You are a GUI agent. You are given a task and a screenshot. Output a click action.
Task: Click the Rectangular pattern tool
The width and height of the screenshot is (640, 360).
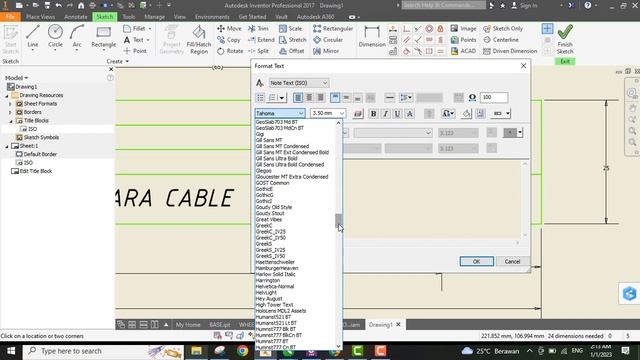(x=333, y=29)
